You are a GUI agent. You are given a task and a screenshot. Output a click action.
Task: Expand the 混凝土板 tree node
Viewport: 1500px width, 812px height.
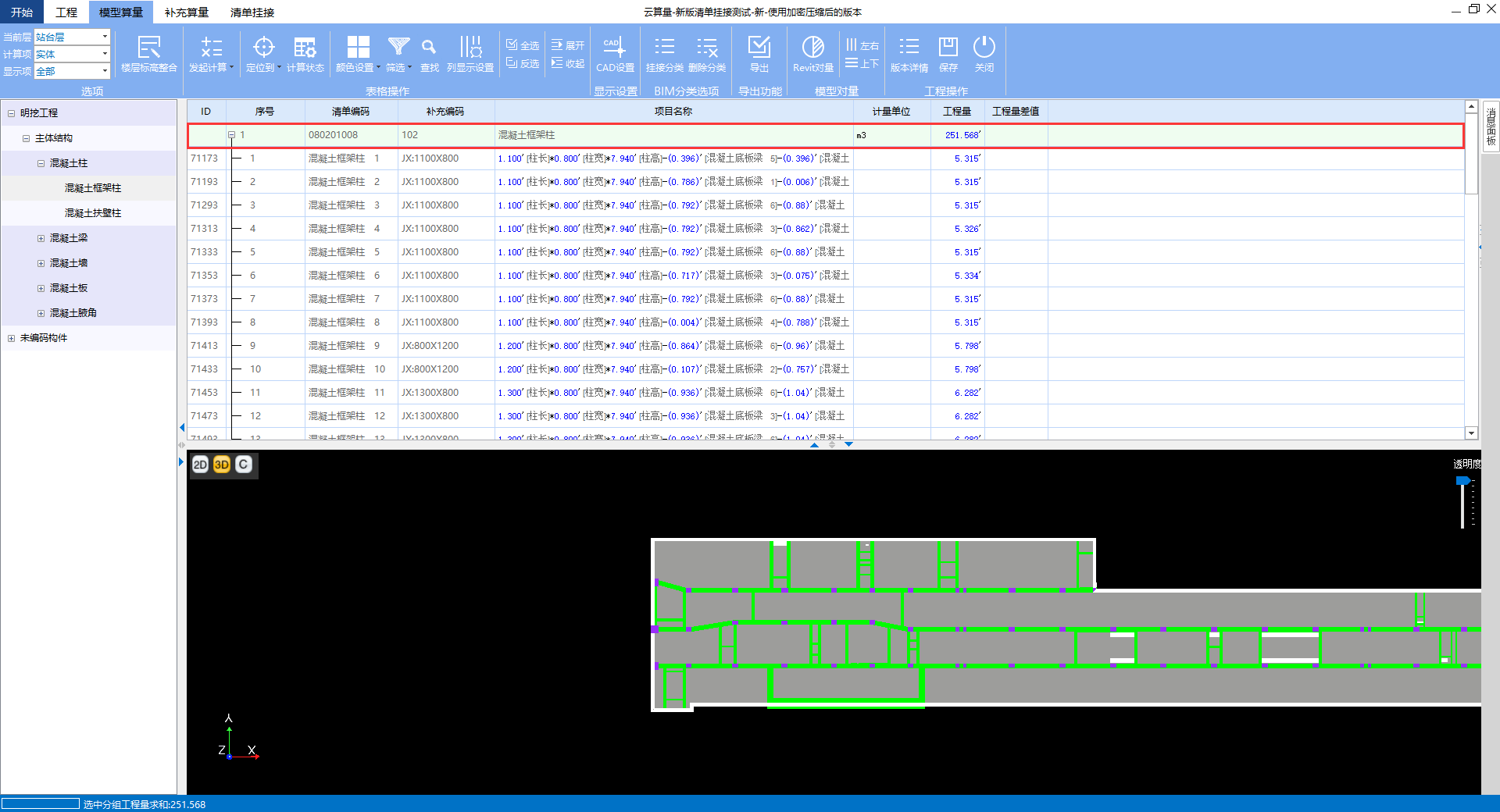point(41,288)
